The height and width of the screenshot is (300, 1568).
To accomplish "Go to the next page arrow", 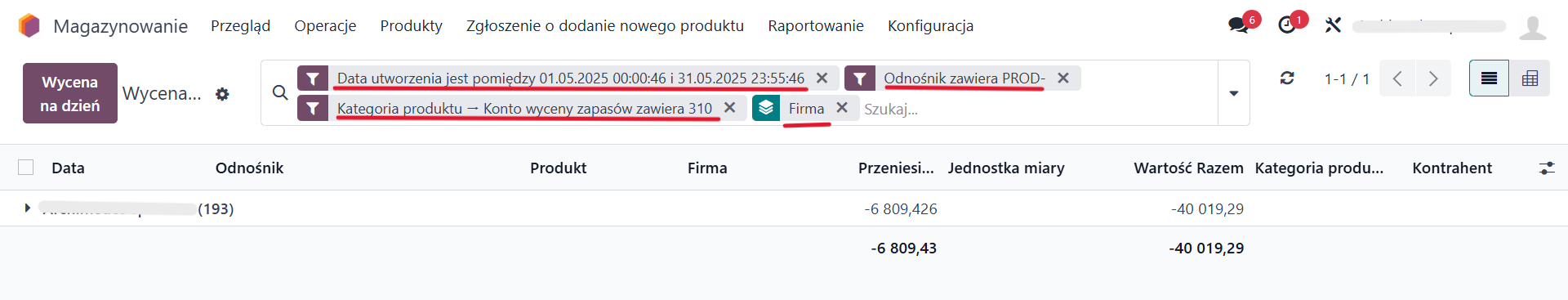I will click(x=1433, y=78).
